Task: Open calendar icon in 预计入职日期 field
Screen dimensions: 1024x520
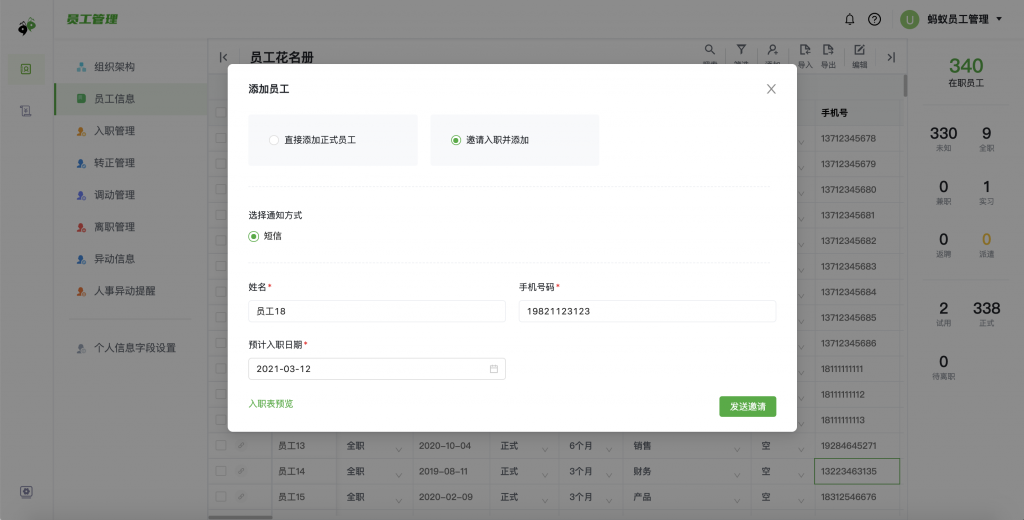Action: click(493, 369)
